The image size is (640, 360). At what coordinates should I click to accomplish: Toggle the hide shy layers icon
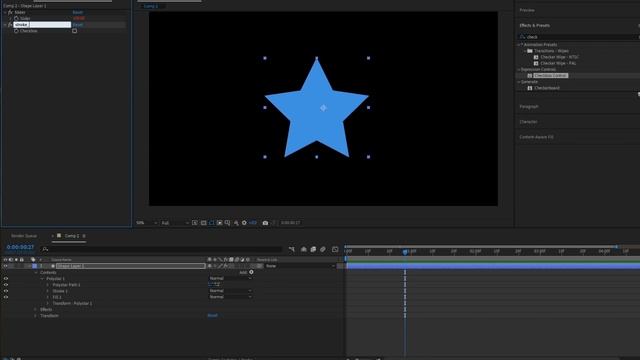pyautogui.click(x=304, y=249)
